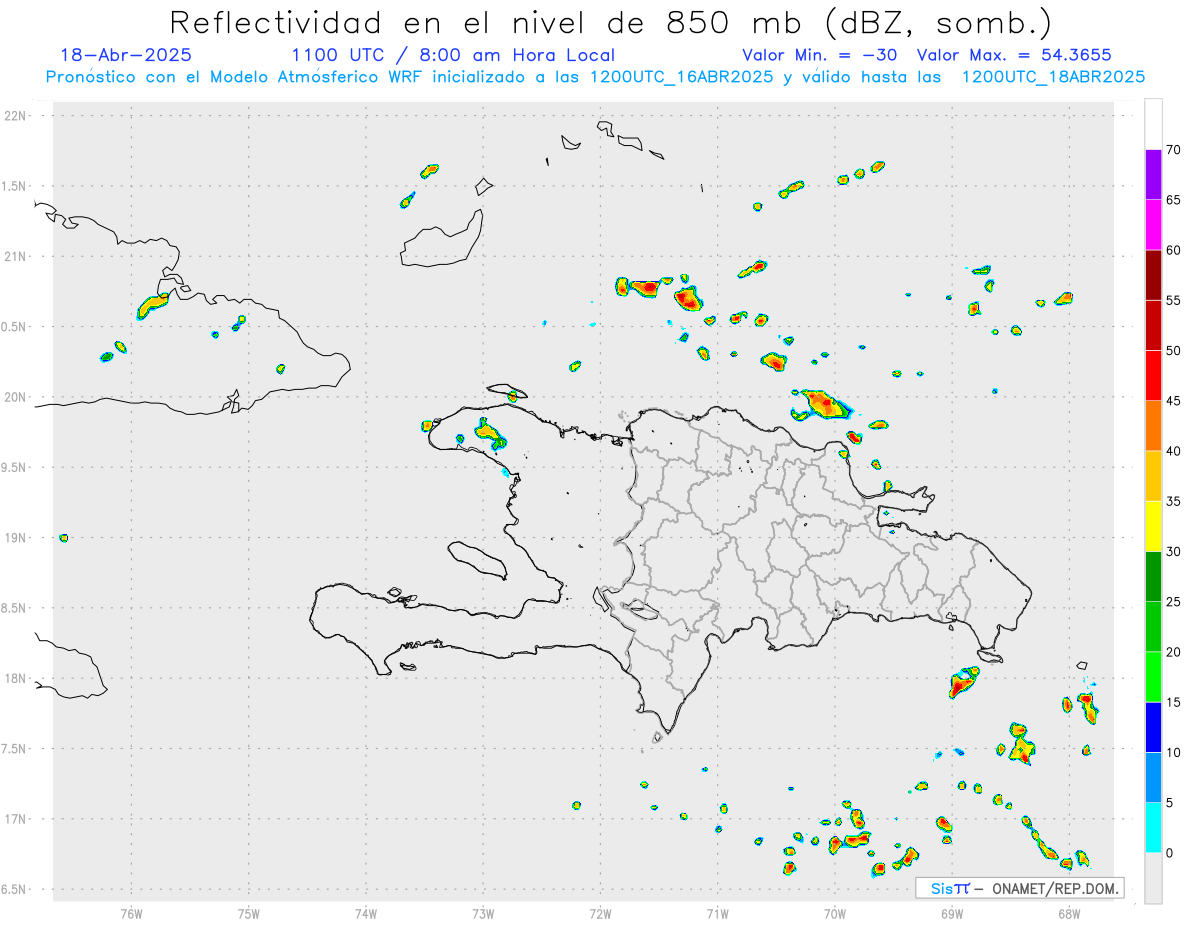
Task: Select the cyan 0–5 dBZ legend swatch
Action: 1153,828
